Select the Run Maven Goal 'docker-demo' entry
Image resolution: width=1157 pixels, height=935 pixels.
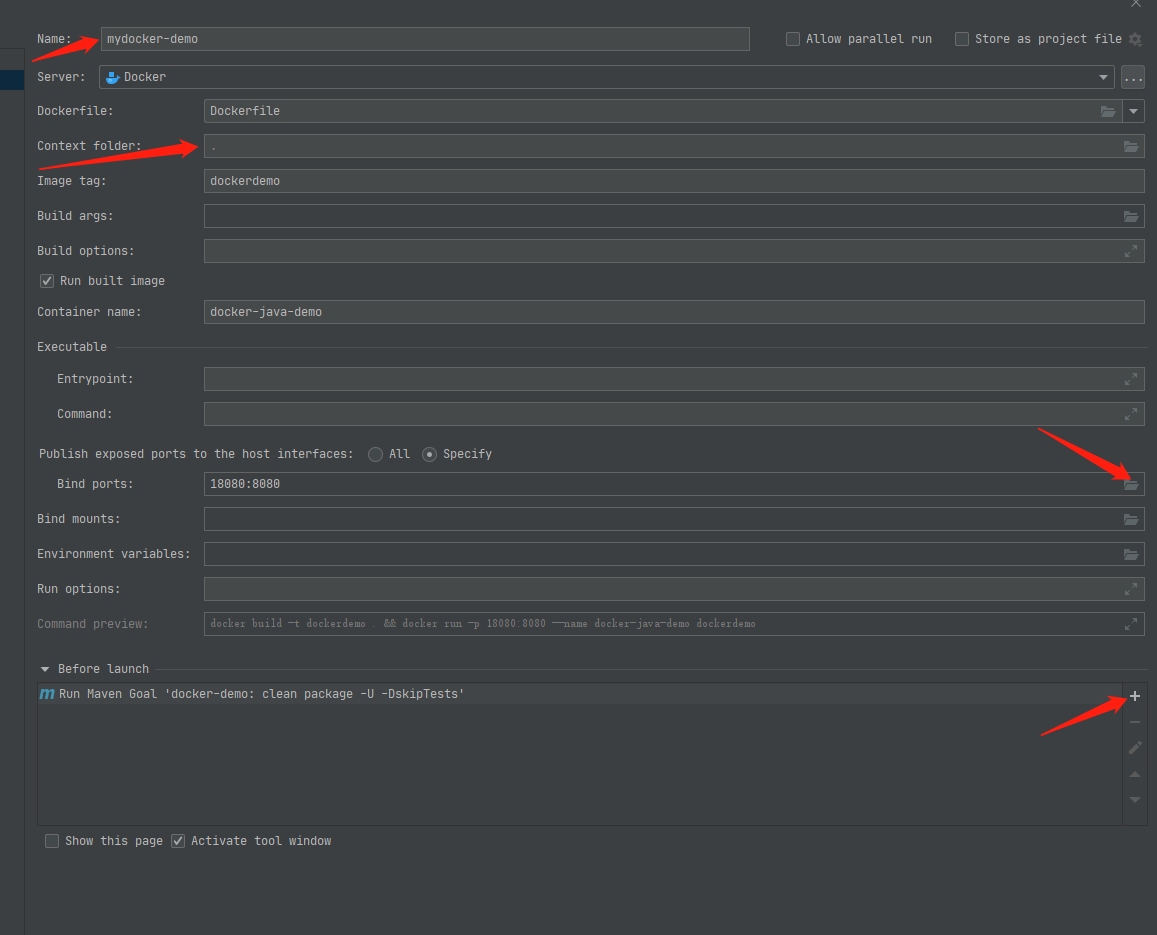pos(579,694)
